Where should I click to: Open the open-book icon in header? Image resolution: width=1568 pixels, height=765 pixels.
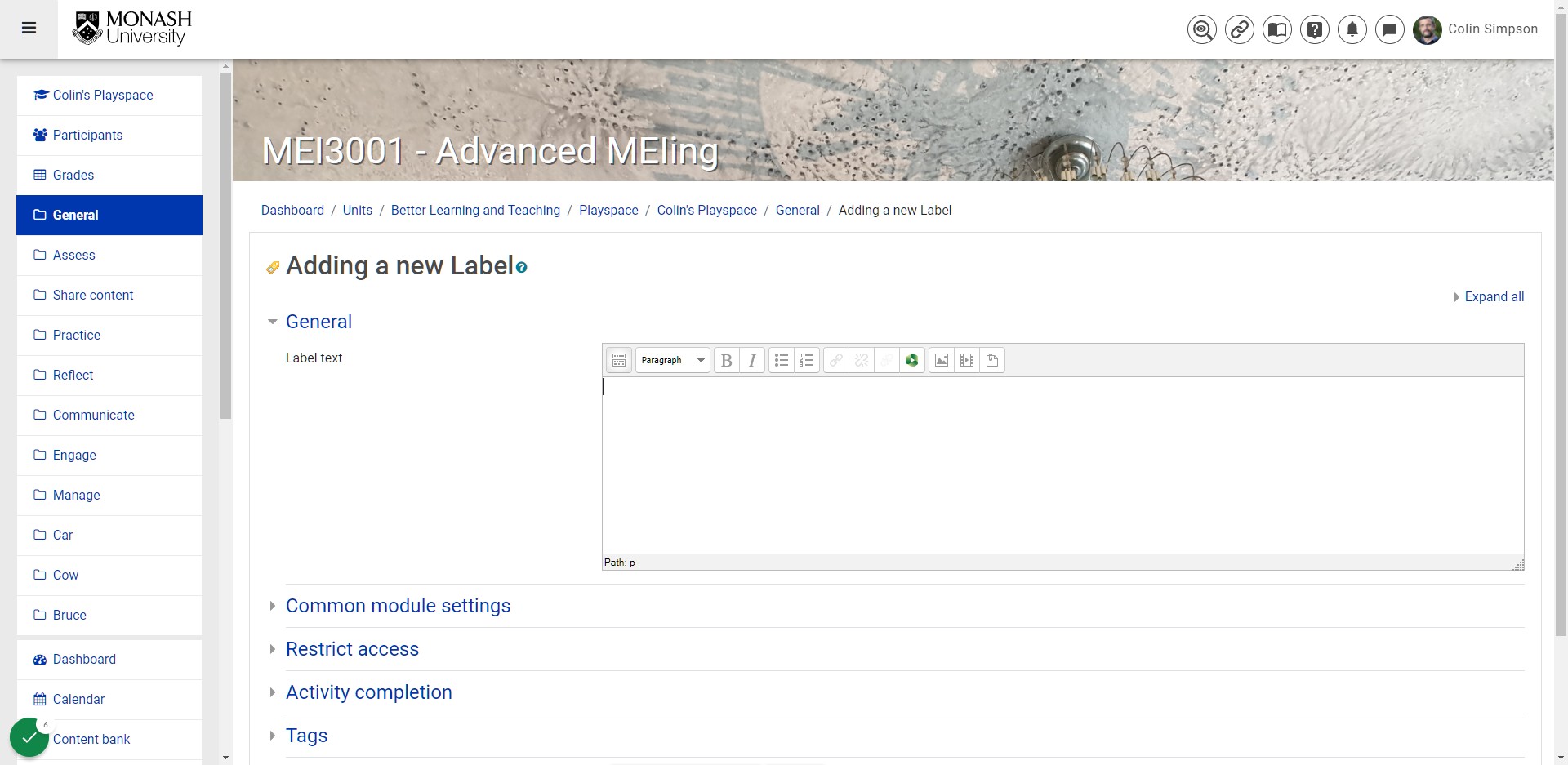tap(1277, 30)
